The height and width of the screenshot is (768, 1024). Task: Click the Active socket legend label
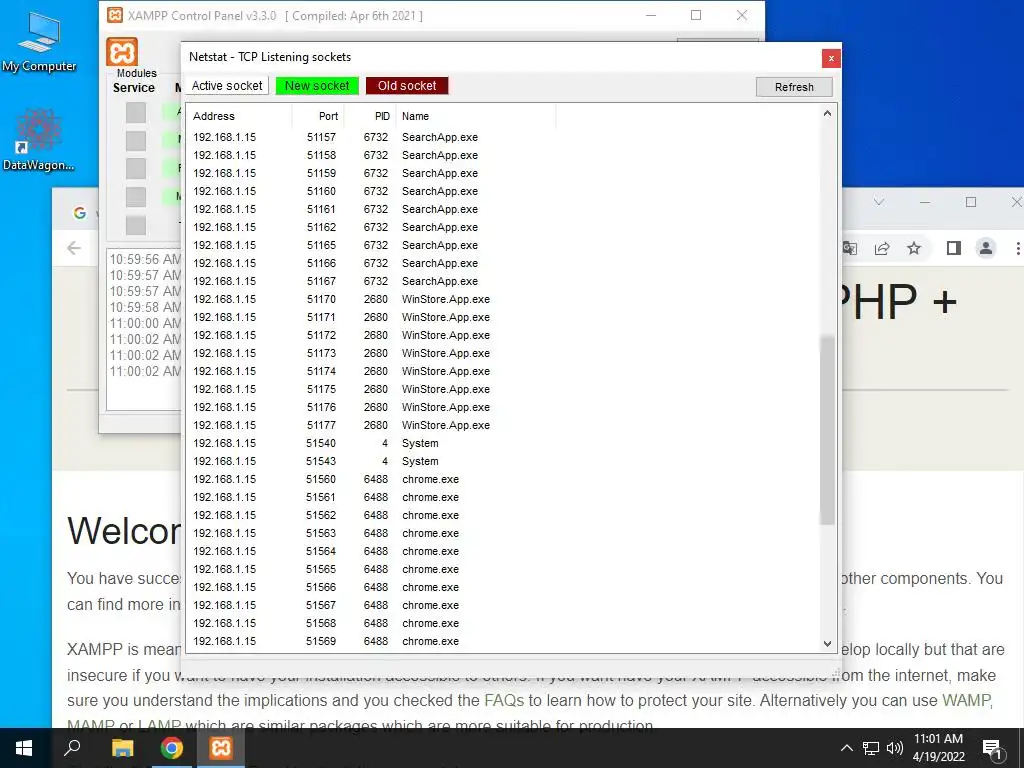pos(227,86)
